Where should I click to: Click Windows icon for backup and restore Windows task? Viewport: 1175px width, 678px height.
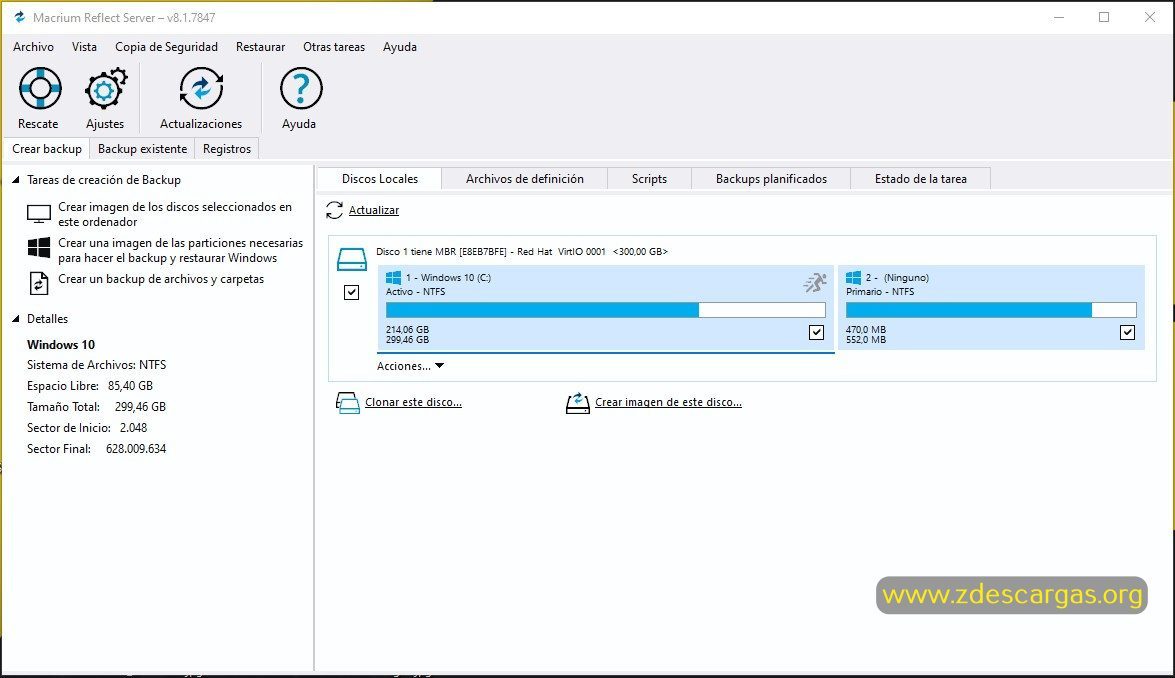coord(39,247)
